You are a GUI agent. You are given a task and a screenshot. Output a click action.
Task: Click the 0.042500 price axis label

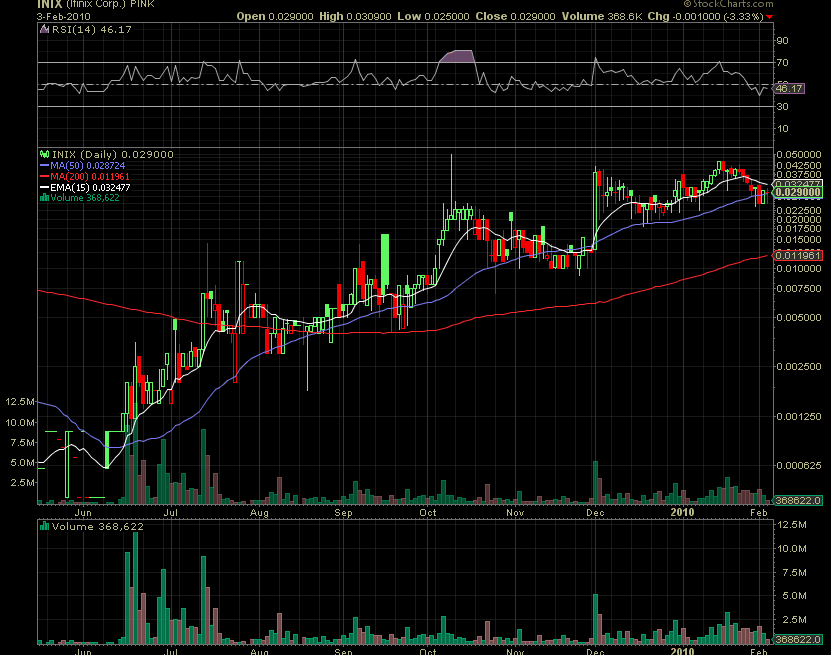click(799, 165)
